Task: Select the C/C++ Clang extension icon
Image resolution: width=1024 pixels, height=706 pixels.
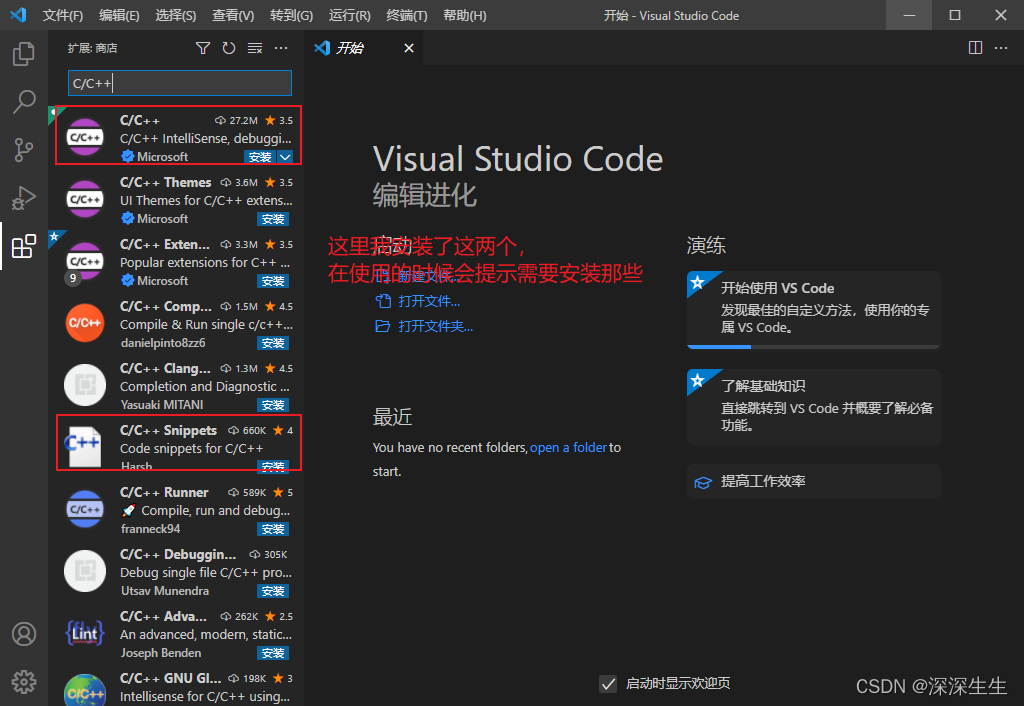Action: coord(85,385)
